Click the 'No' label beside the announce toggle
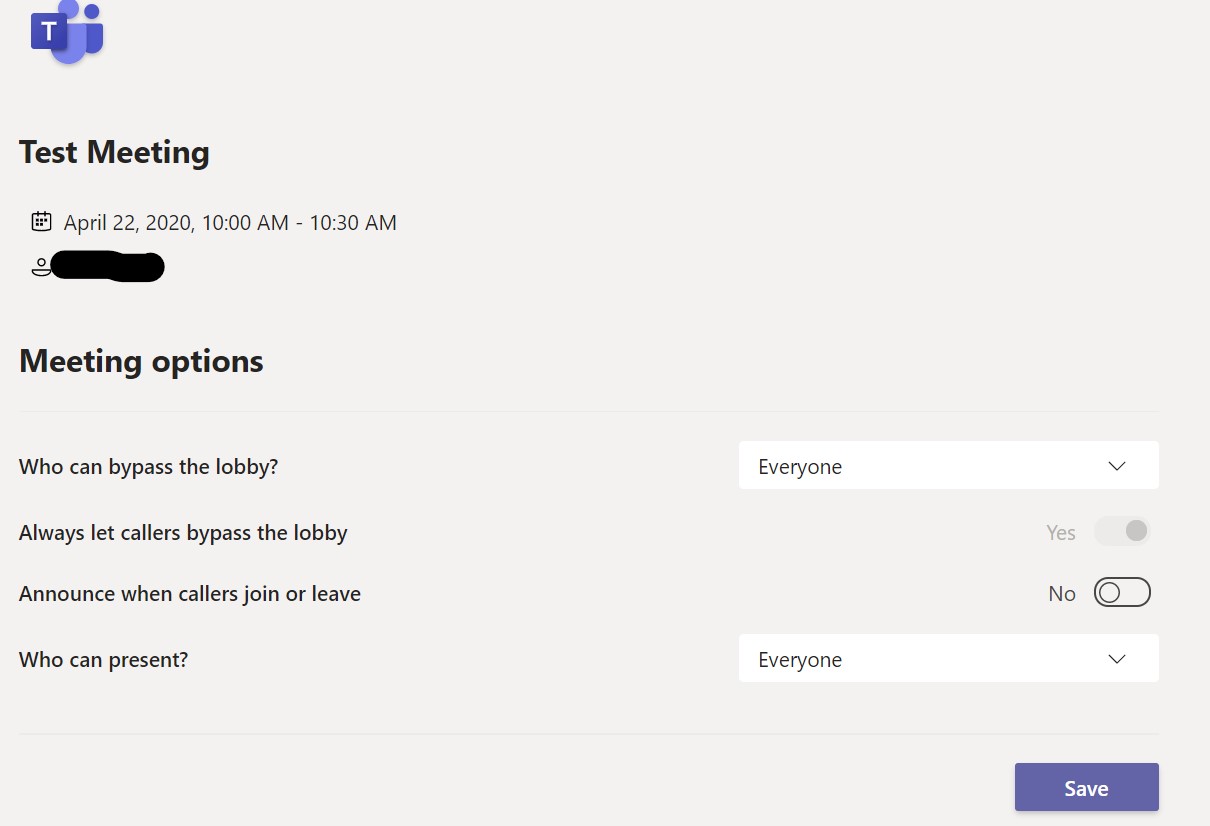This screenshot has width=1210, height=826. [1061, 594]
